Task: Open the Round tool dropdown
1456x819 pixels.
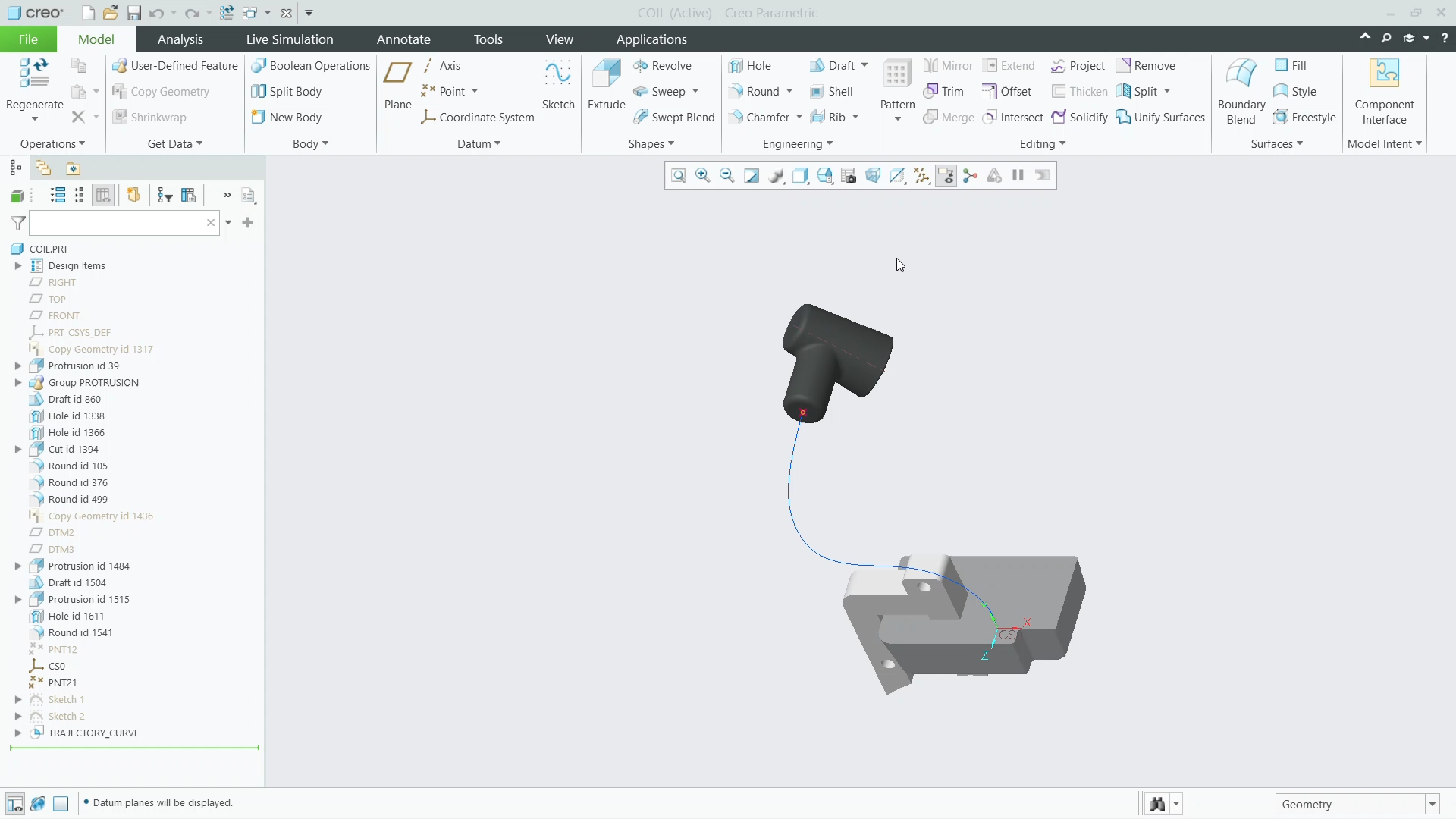Action: pyautogui.click(x=789, y=91)
